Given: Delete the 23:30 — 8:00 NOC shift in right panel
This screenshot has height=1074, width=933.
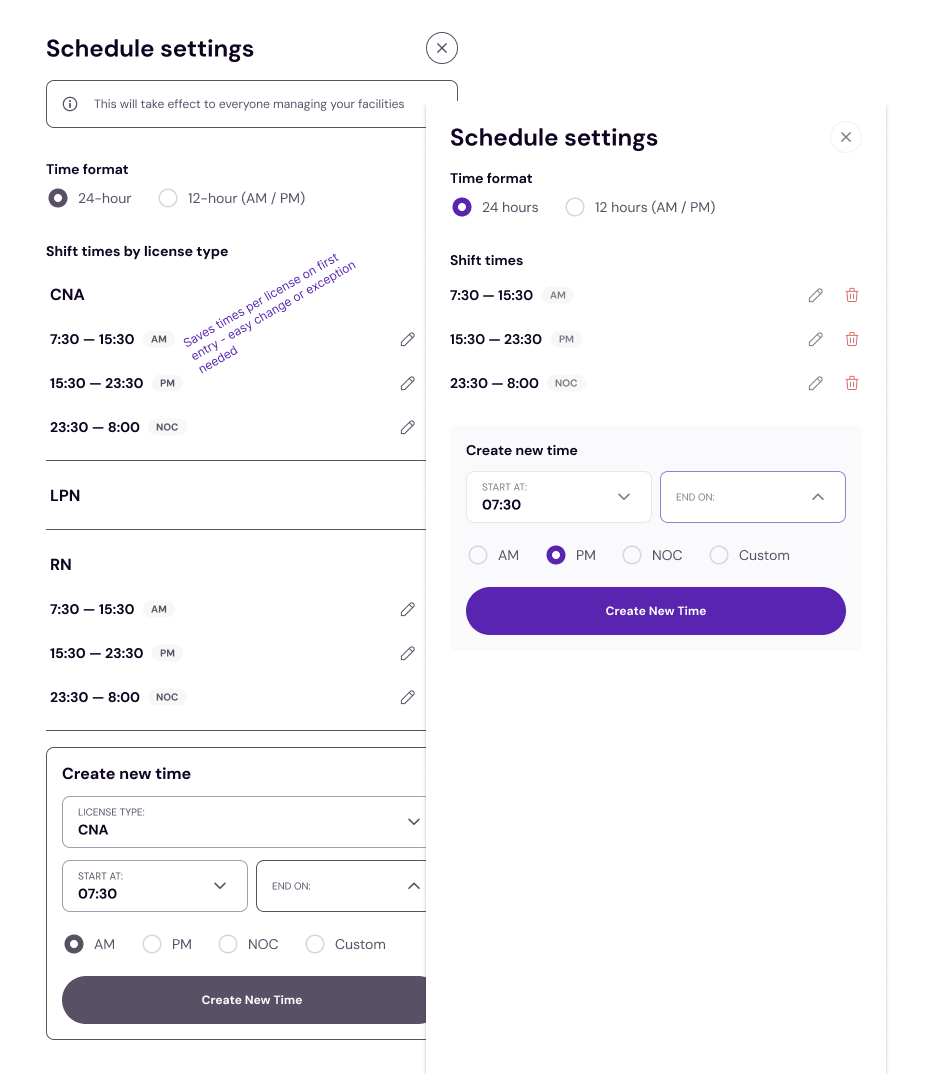Looking at the screenshot, I should click(x=852, y=384).
